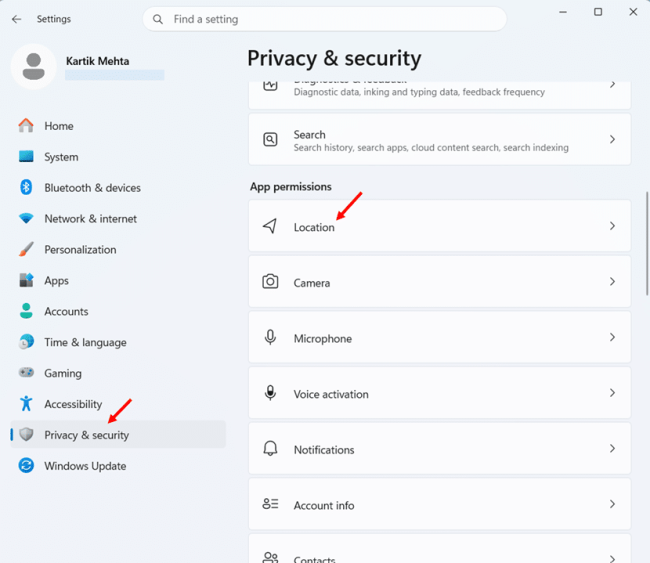Open Windows Update section
Image resolution: width=650 pixels, height=563 pixels.
tap(118, 466)
